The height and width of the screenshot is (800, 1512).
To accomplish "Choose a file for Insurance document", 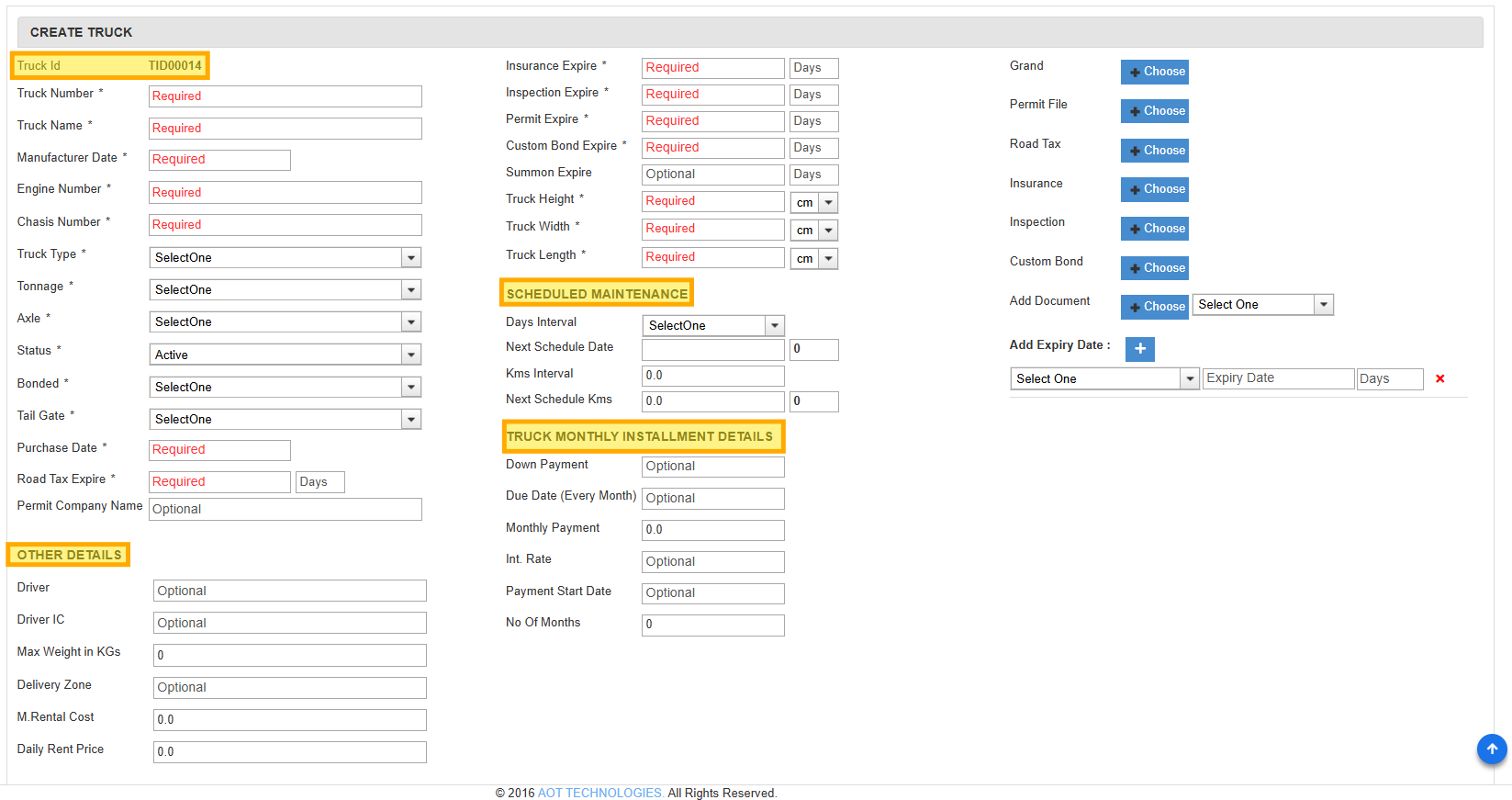I will coord(1155,189).
